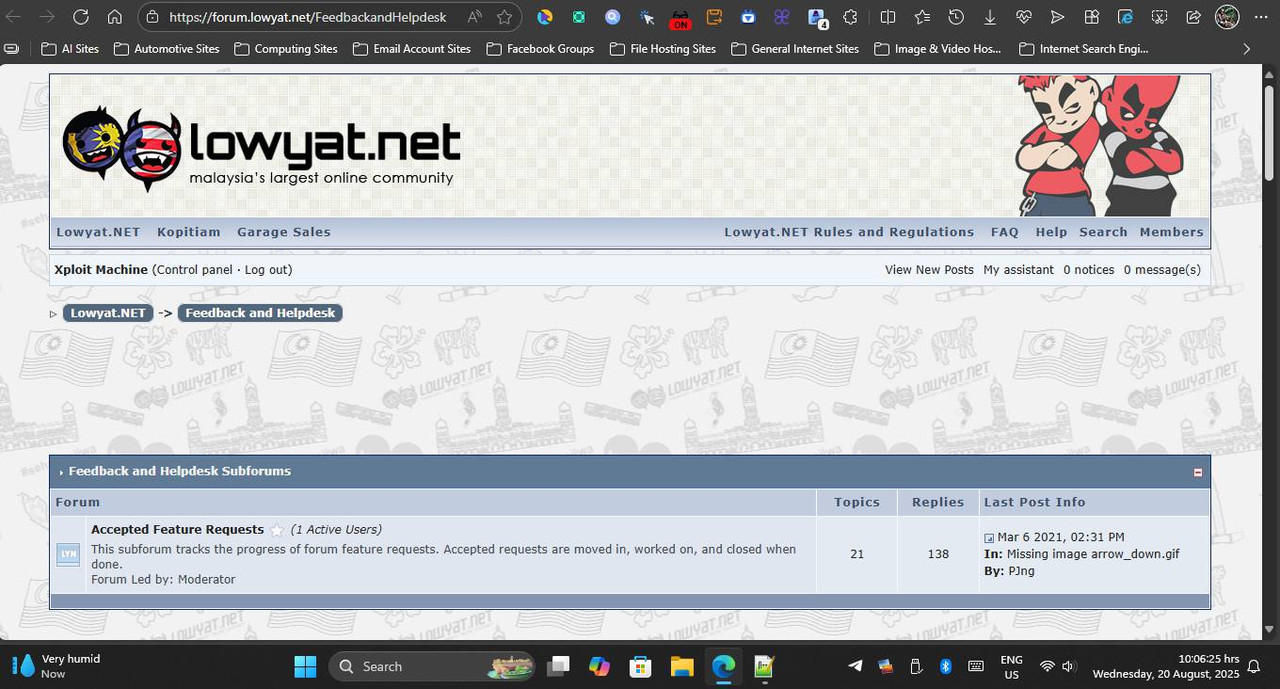Open Missing image arrow_down.gif last post
This screenshot has width=1280, height=689.
tap(1093, 554)
